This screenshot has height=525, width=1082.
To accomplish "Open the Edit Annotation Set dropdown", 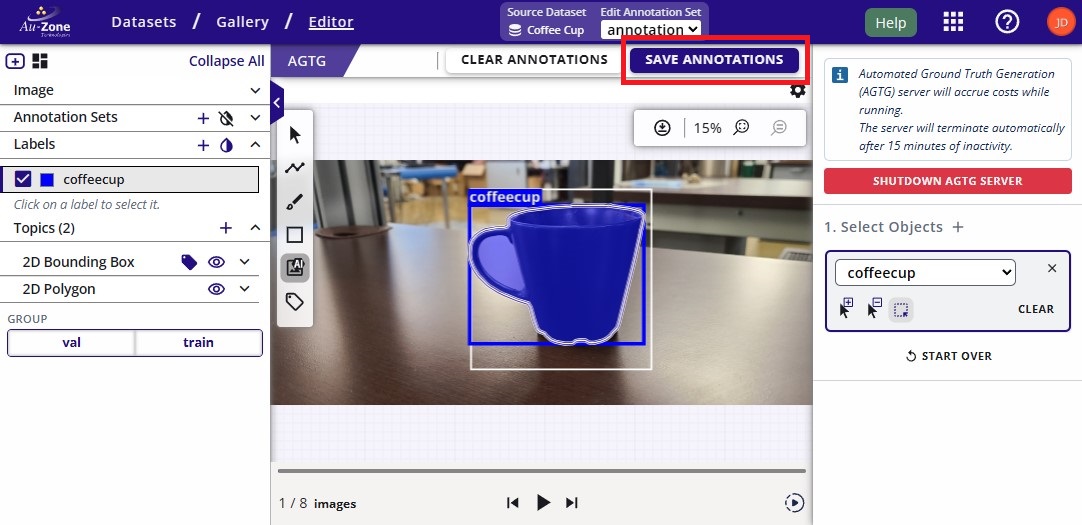I will coord(651,30).
